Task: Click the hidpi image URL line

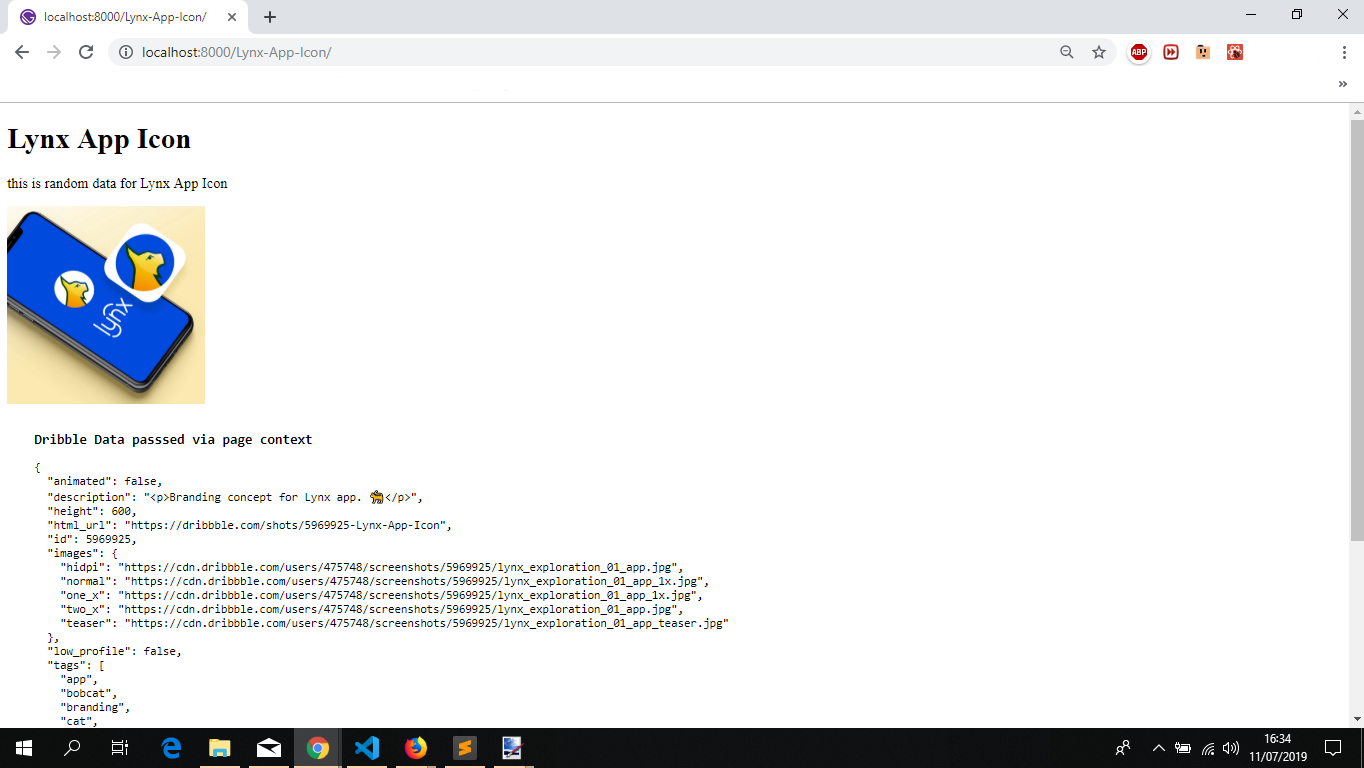Action: coord(371,567)
